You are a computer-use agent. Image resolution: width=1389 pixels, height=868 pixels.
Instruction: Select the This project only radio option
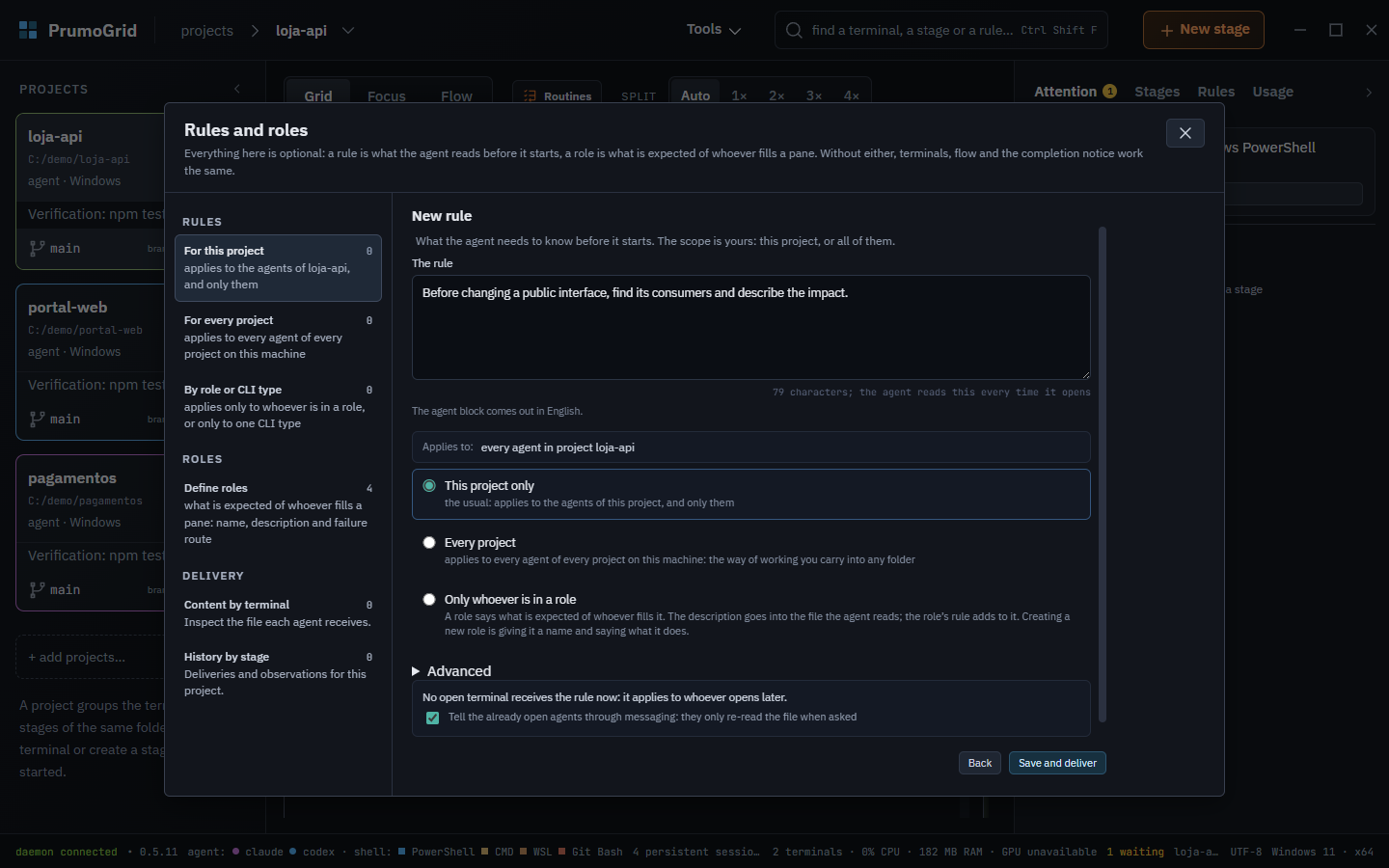click(429, 486)
